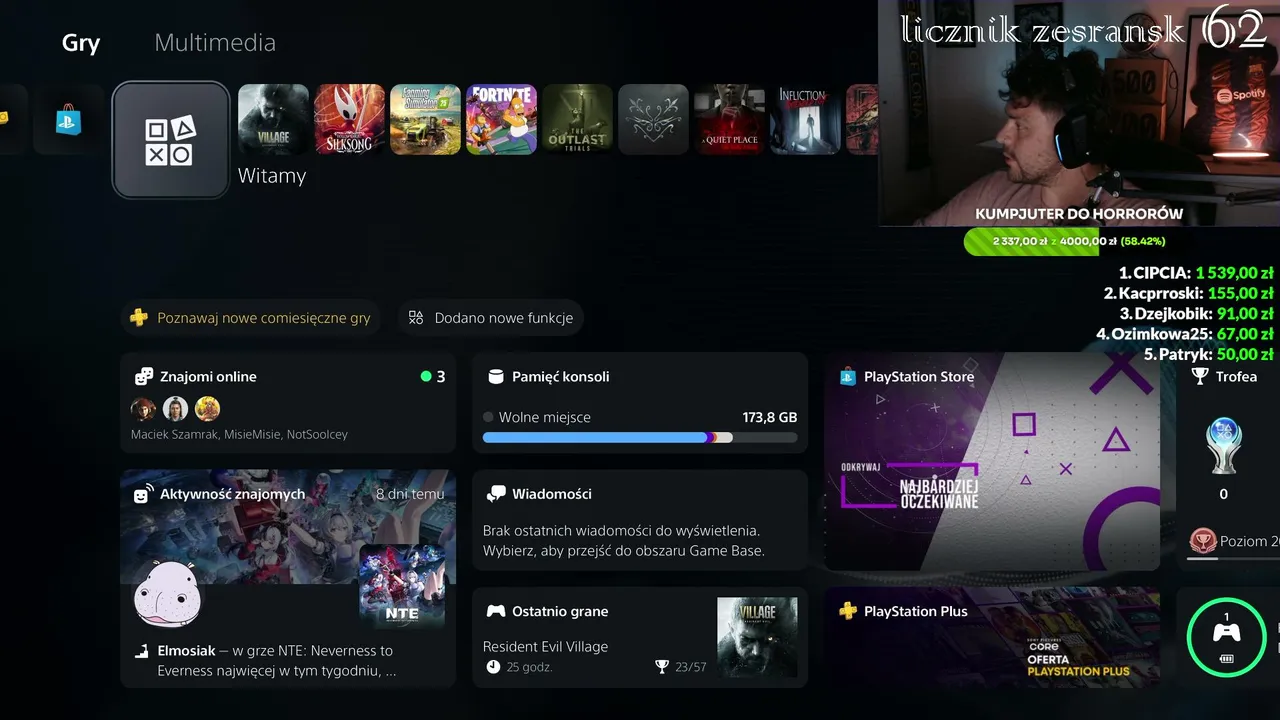The width and height of the screenshot is (1280, 720).
Task: Click the friend names Maciek Szamrak, MisieMisie, NotSoolcey
Action: (239, 435)
